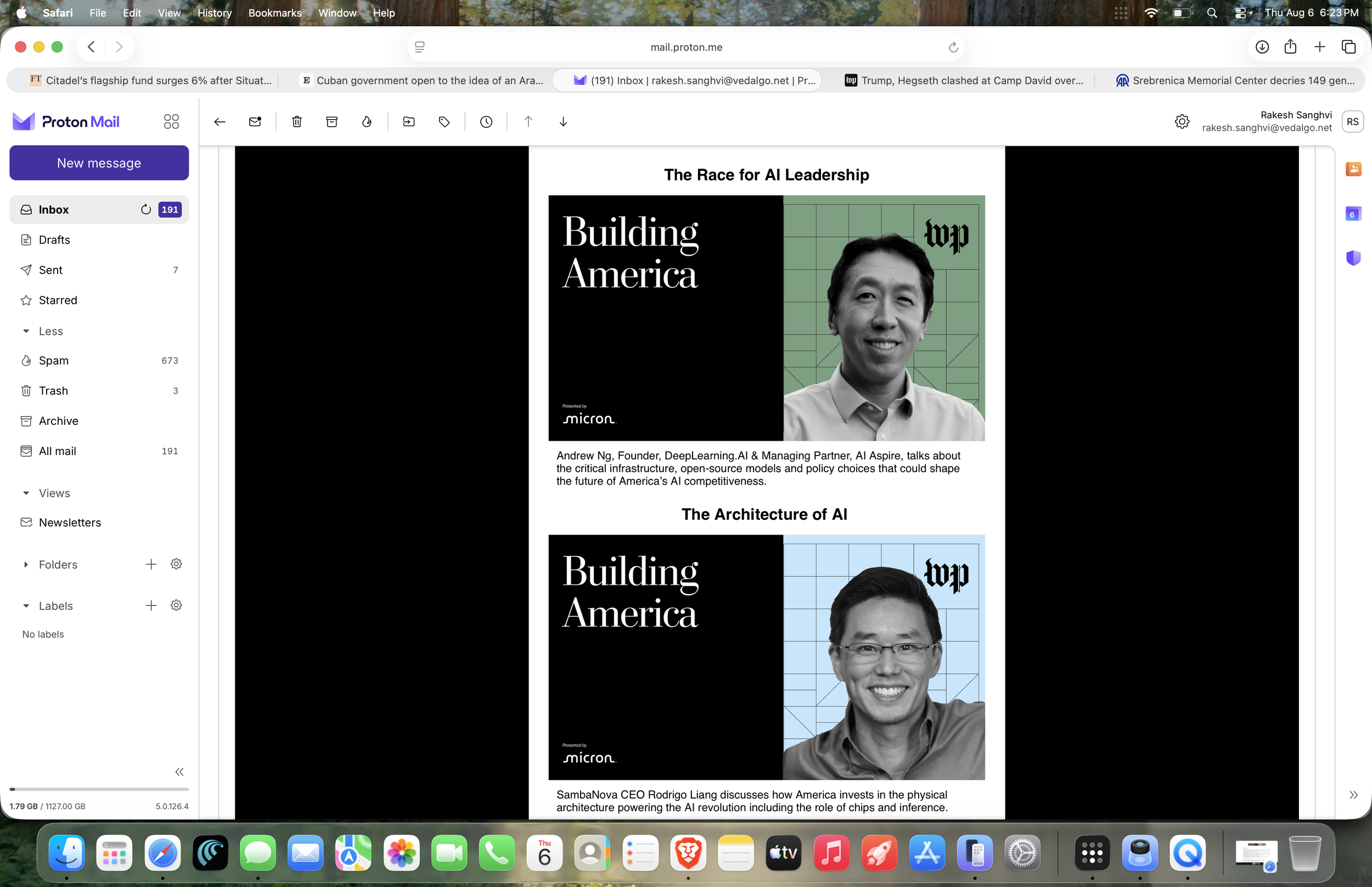Open Safari page settings menu in address bar

pos(420,47)
